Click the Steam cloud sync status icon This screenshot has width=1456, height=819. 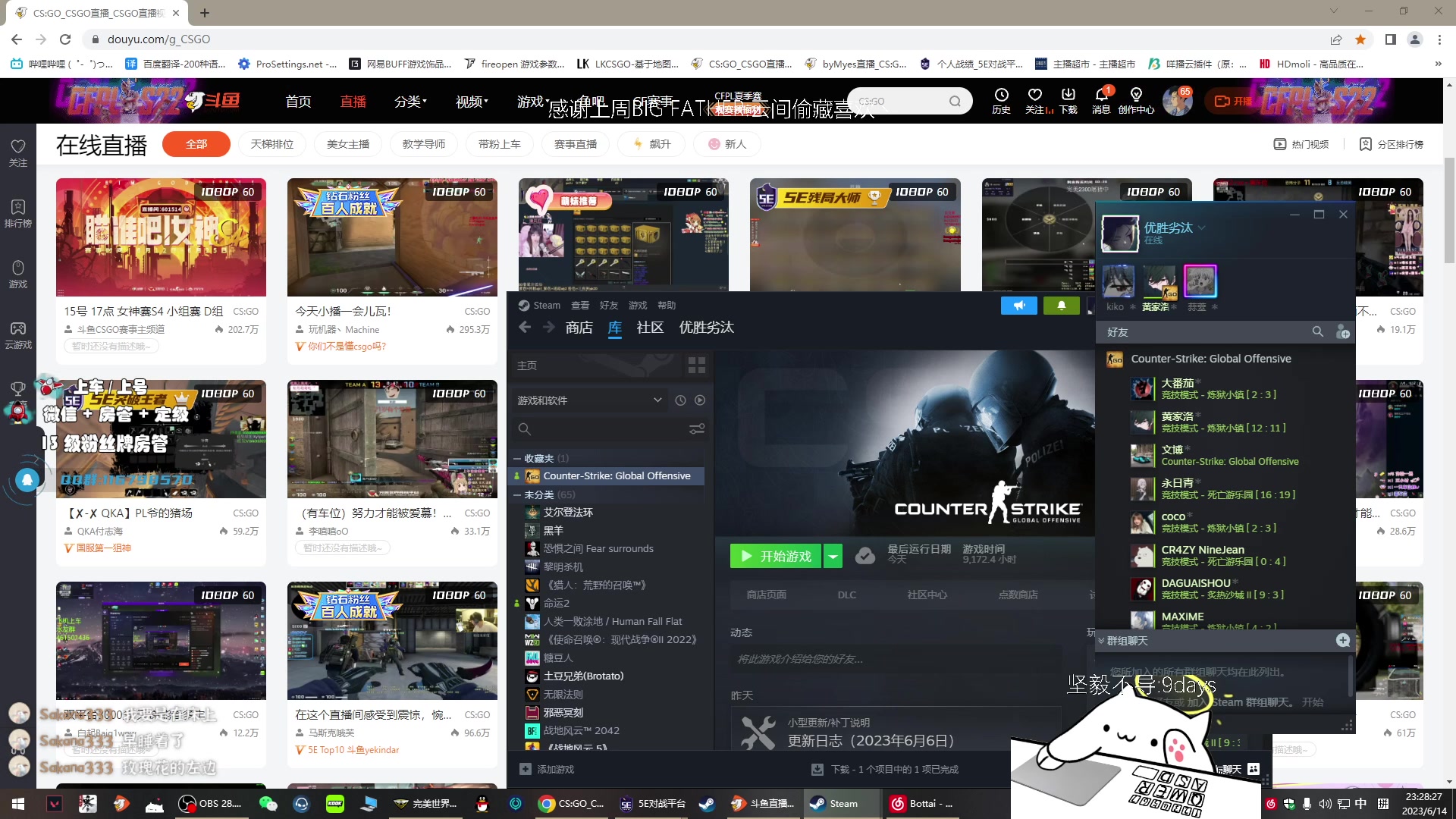[864, 556]
